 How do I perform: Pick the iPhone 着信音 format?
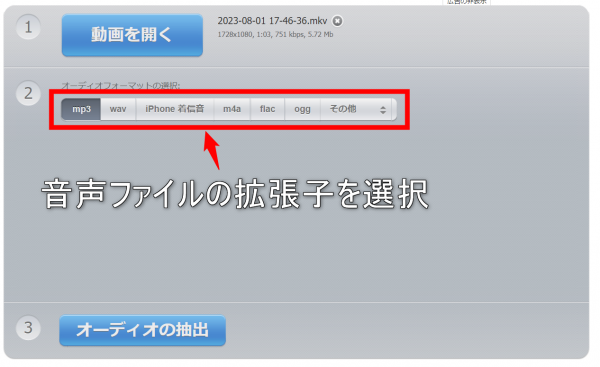tap(174, 109)
